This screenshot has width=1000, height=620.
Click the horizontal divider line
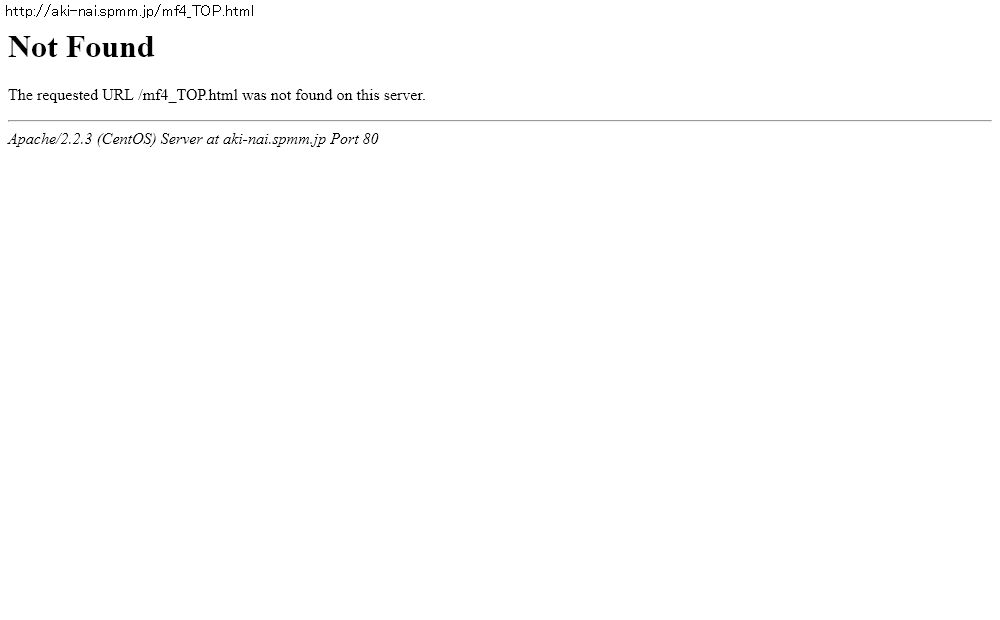click(x=499, y=120)
